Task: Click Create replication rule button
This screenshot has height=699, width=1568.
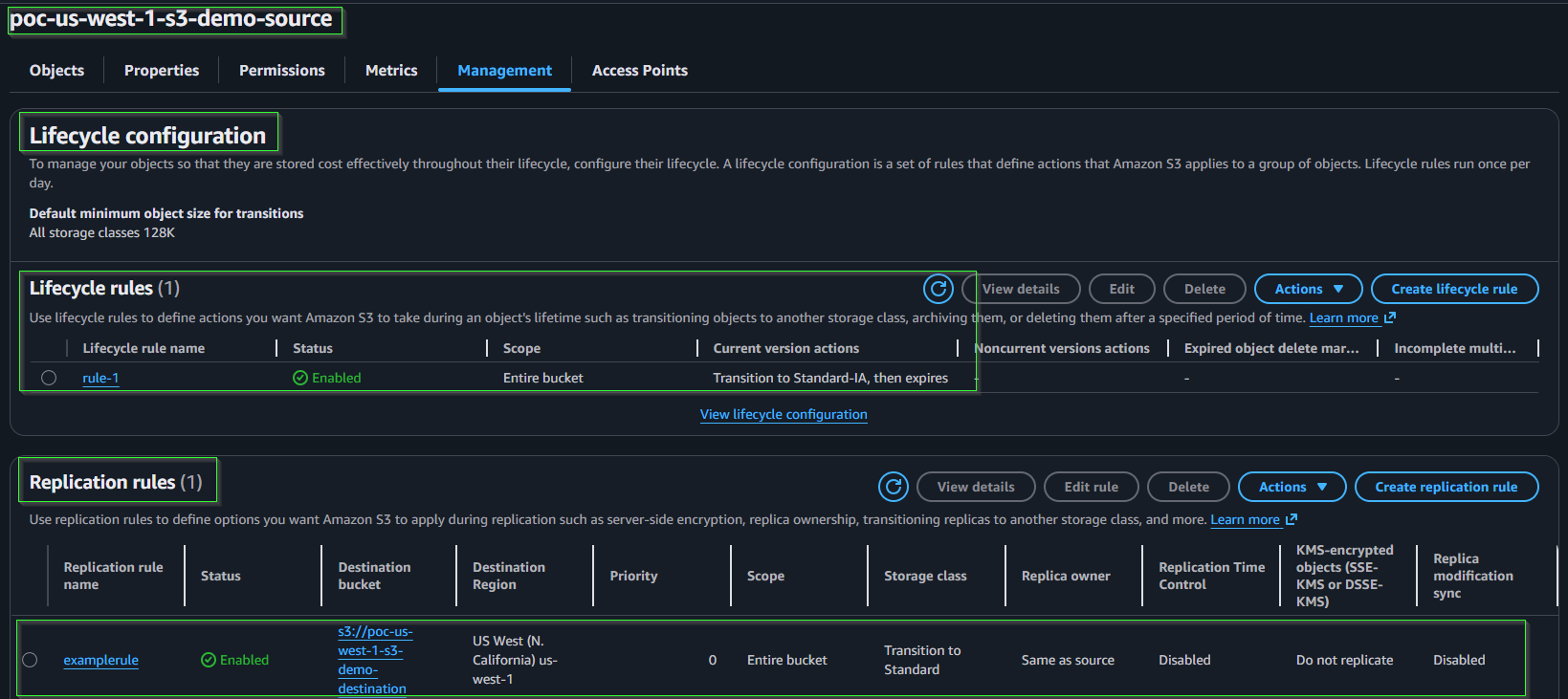Action: (x=1446, y=487)
